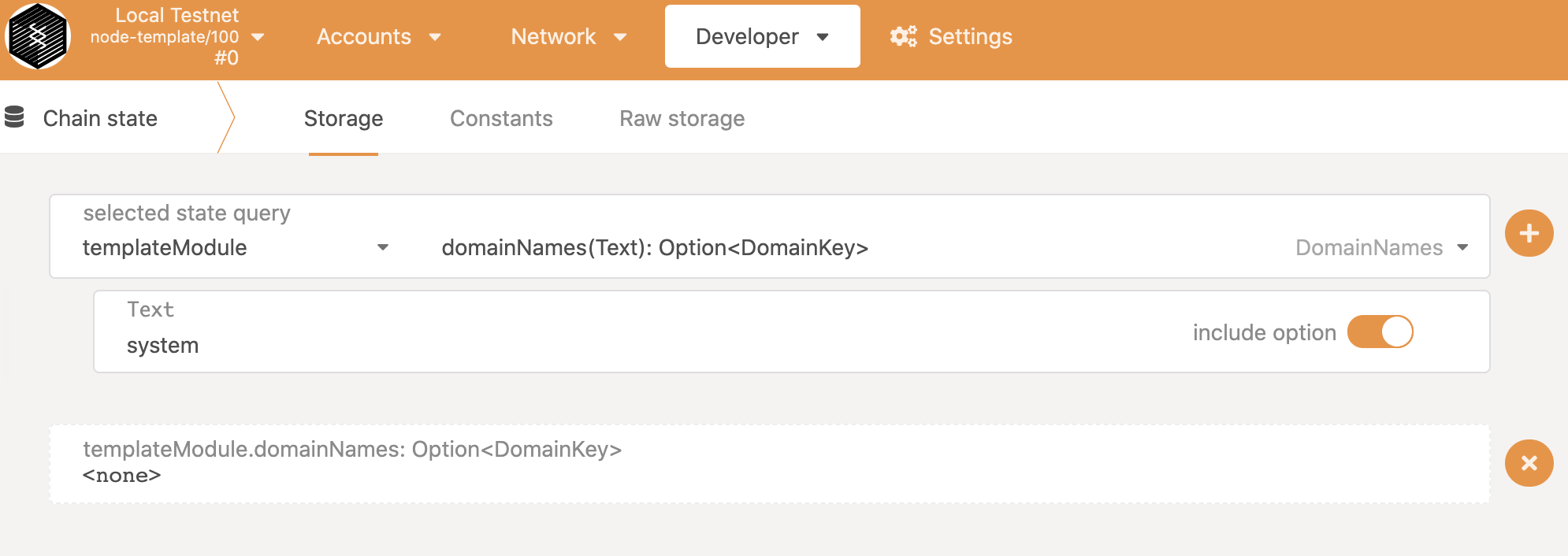The height and width of the screenshot is (556, 1568).
Task: Switch to the Raw storage tab
Action: 682,118
